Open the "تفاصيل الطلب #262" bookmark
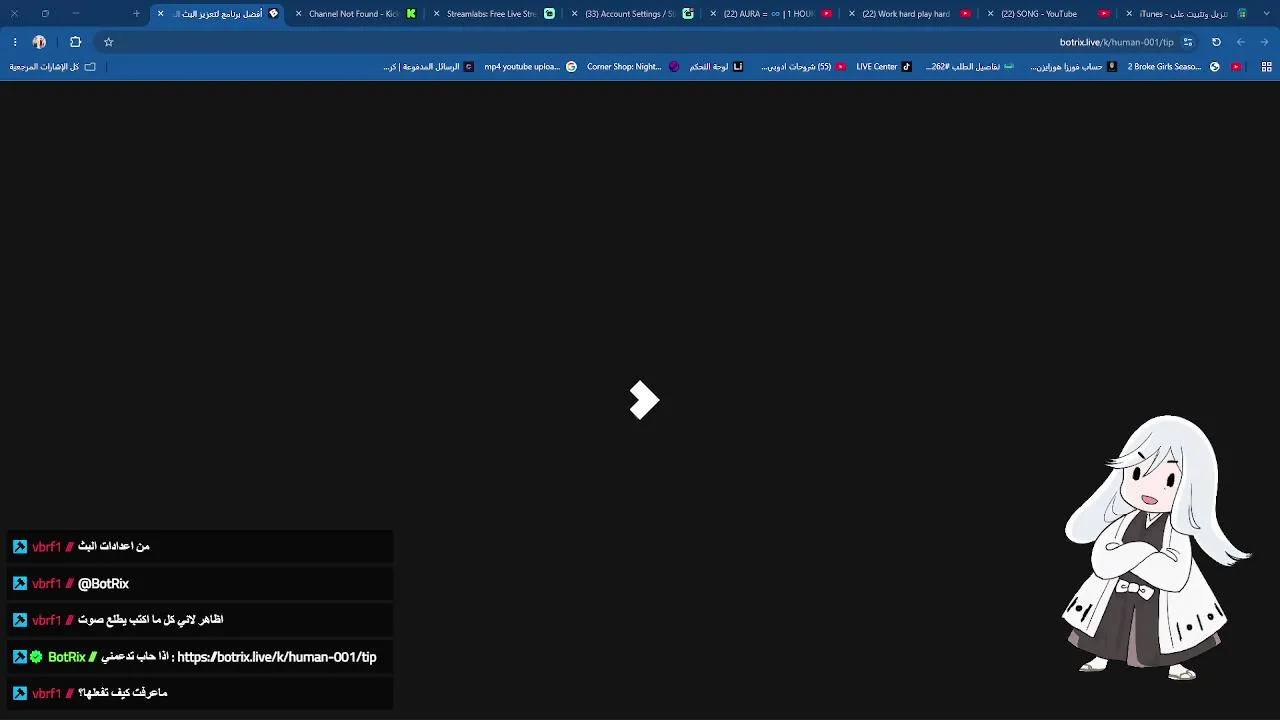Viewport: 1280px width, 720px height. (x=970, y=67)
